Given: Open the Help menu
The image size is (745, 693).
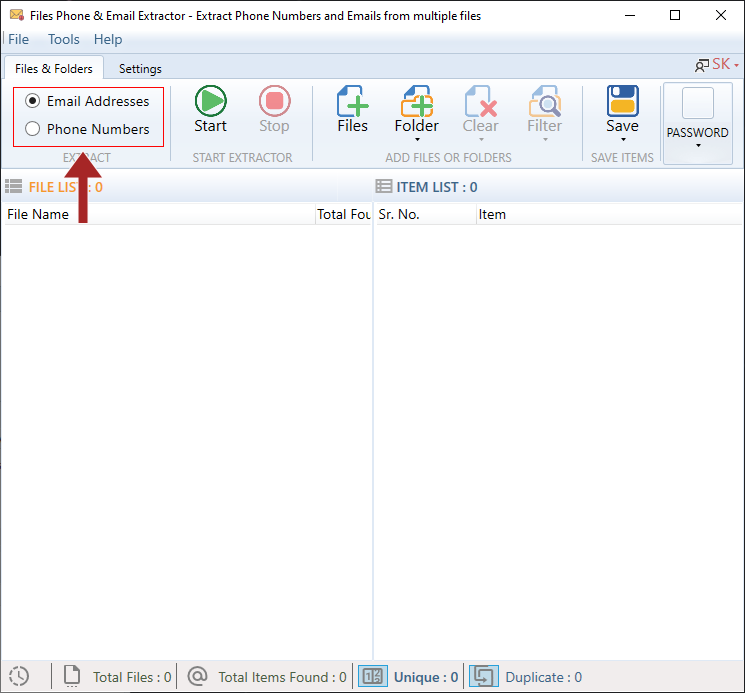Looking at the screenshot, I should tap(108, 39).
